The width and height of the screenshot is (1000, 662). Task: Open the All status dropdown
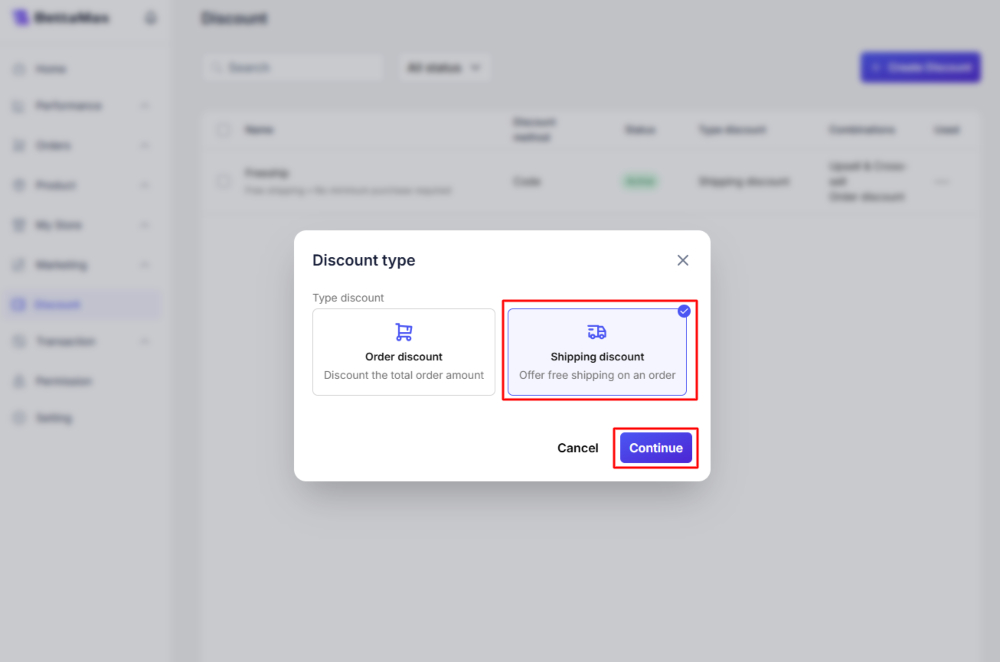(444, 68)
